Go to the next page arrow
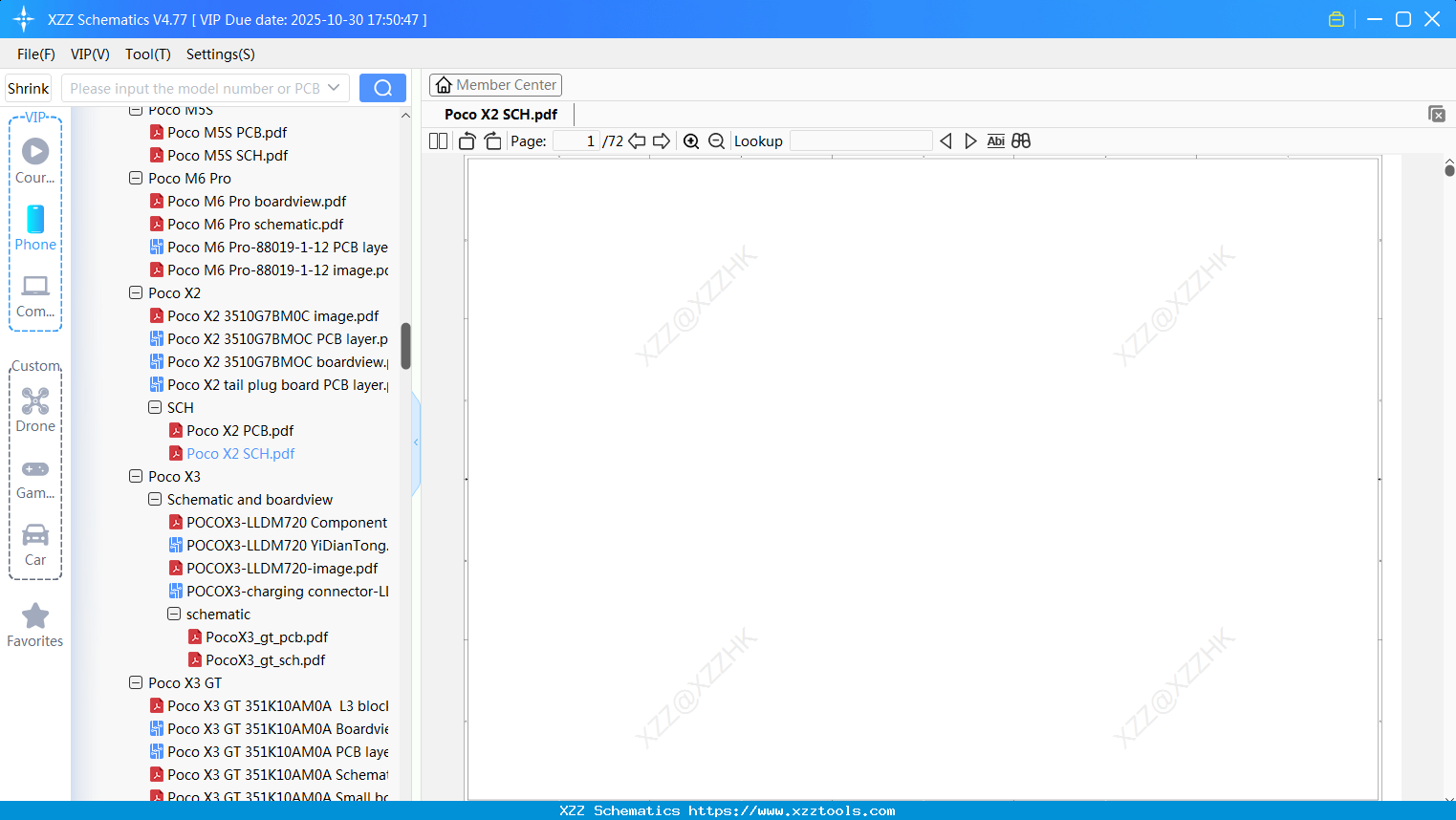Viewport: 1456px width, 820px height. click(662, 141)
